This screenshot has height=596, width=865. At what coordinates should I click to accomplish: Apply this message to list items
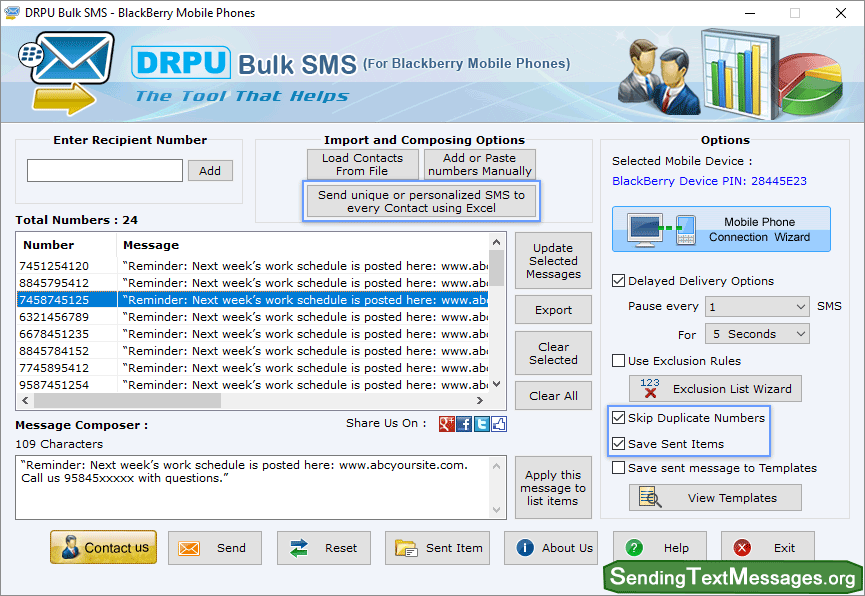point(553,488)
